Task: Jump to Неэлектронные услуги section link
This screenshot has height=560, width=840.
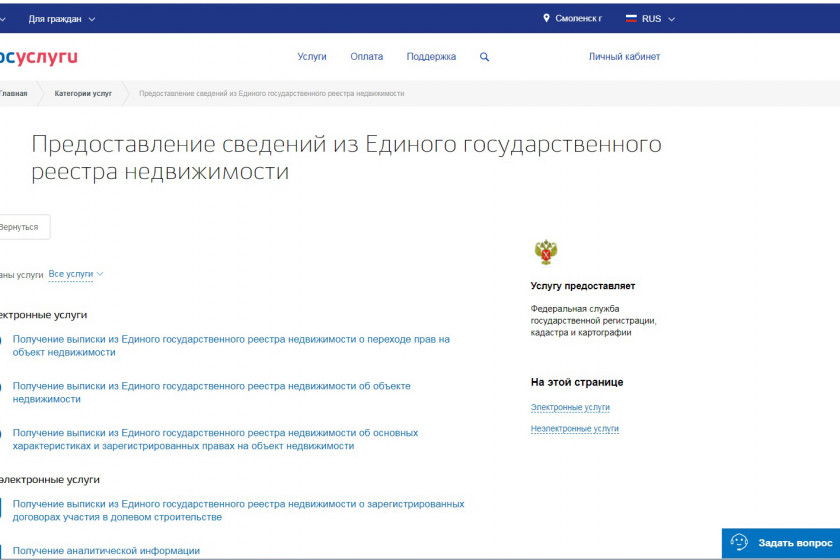Action: click(574, 428)
